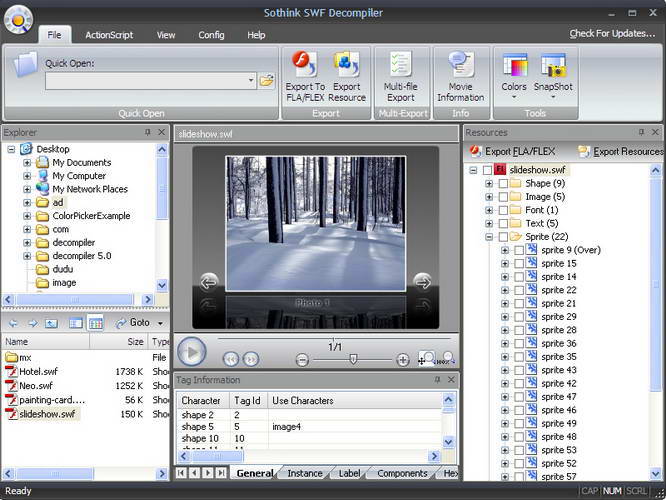Click previous photo arrow in slideshow

[x=209, y=282]
